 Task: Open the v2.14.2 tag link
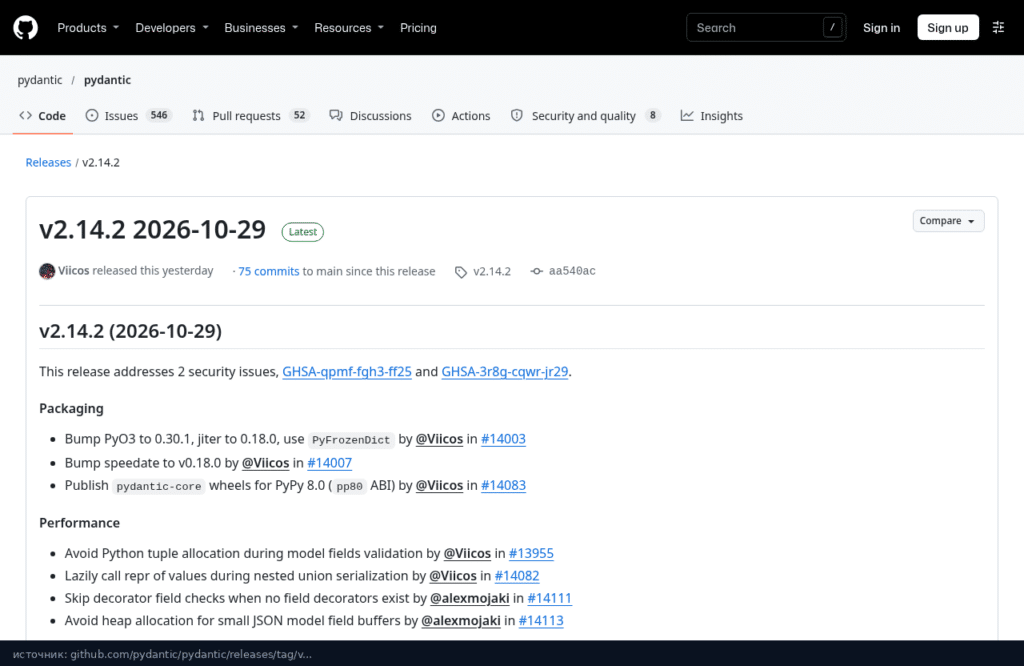(492, 271)
